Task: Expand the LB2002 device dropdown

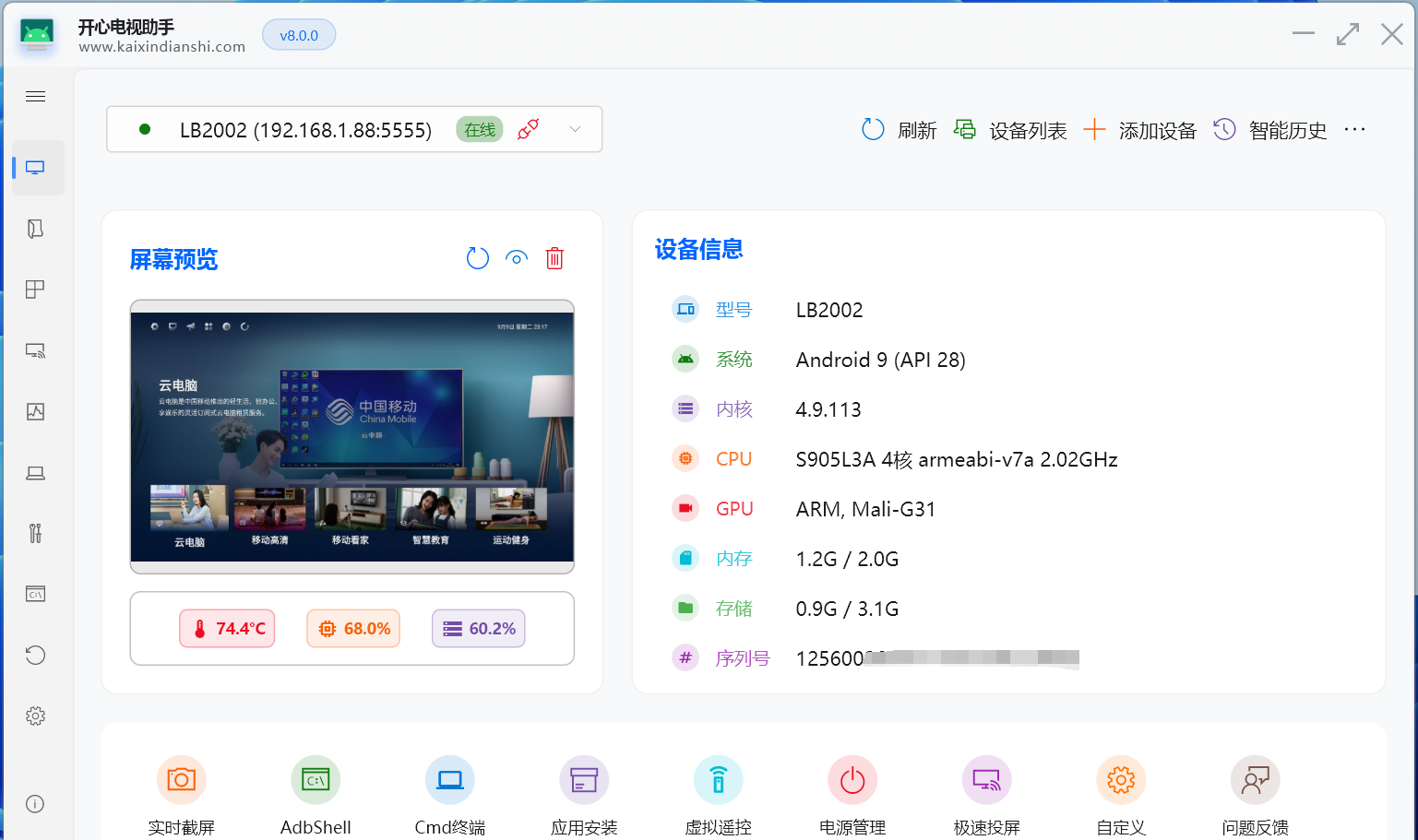Action: (x=575, y=129)
